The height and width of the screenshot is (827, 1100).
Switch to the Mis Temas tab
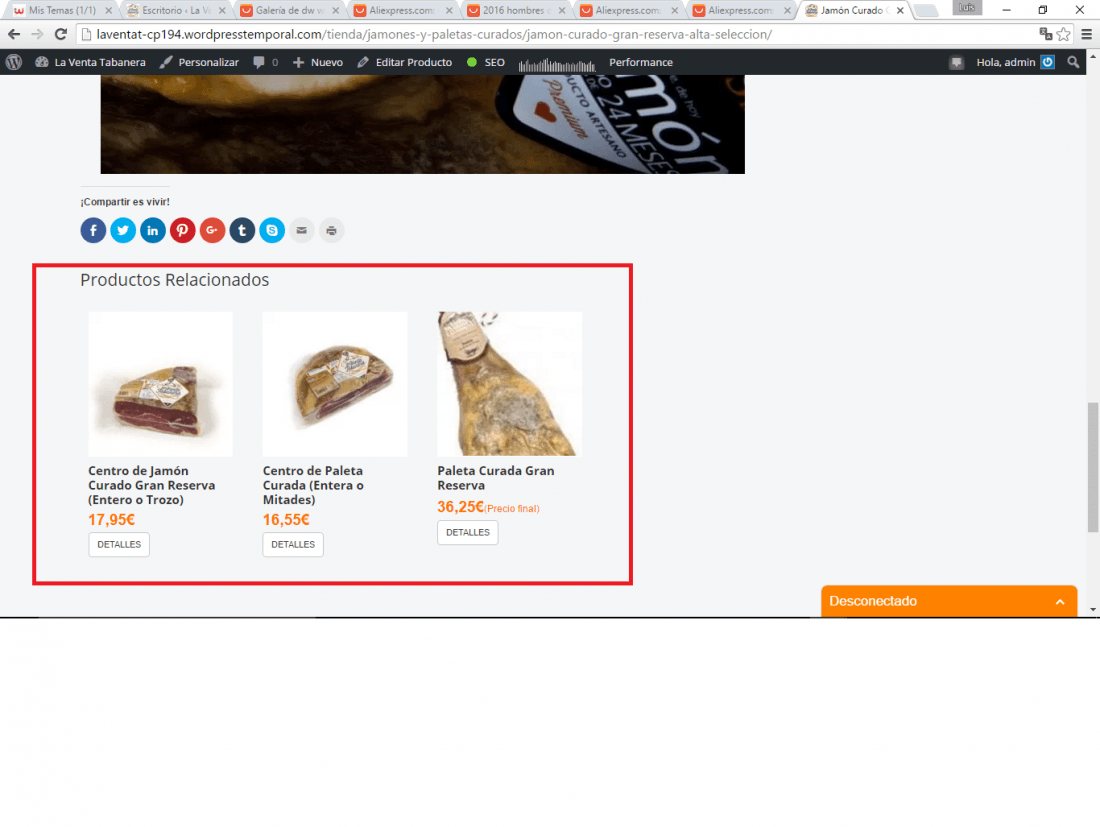(x=62, y=11)
